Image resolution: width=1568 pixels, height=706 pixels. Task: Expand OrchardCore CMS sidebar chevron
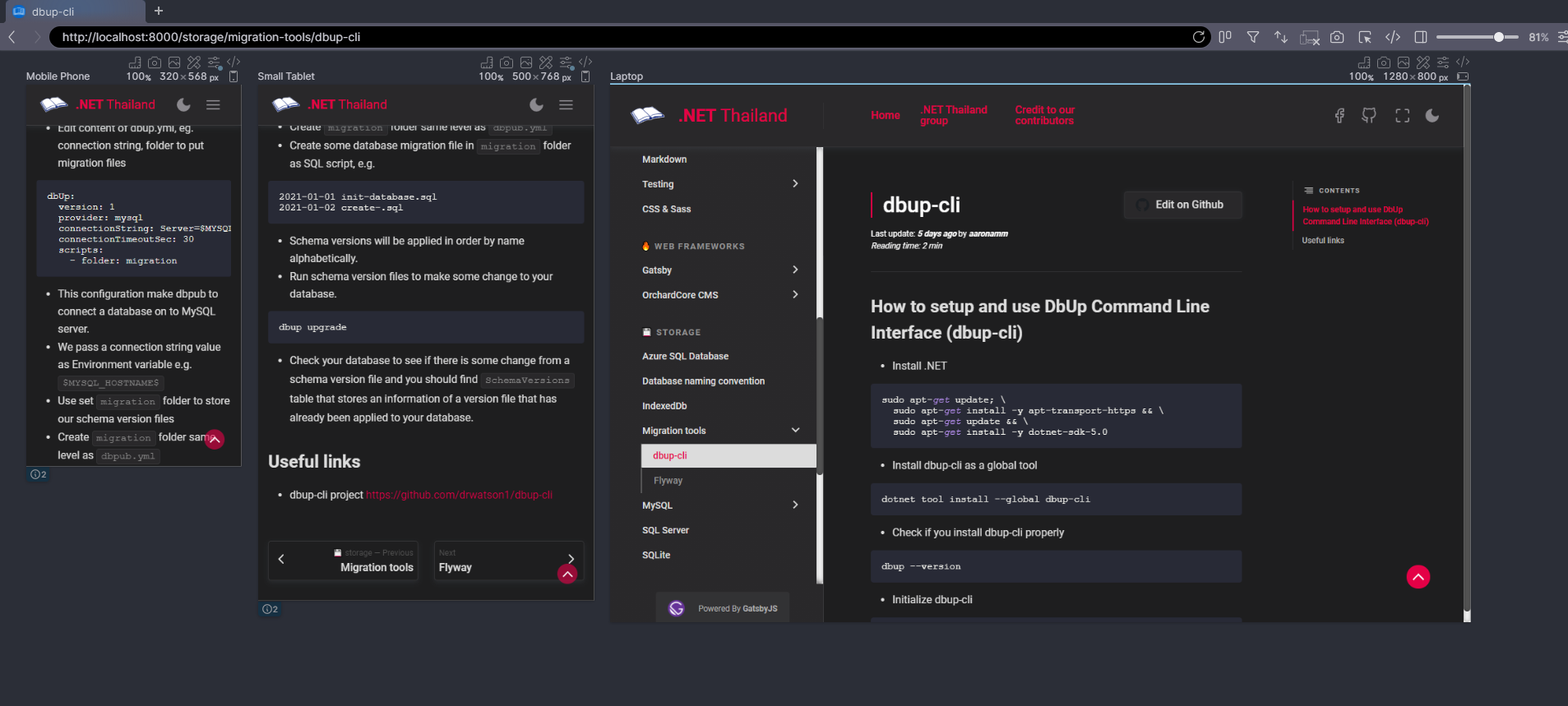click(795, 294)
